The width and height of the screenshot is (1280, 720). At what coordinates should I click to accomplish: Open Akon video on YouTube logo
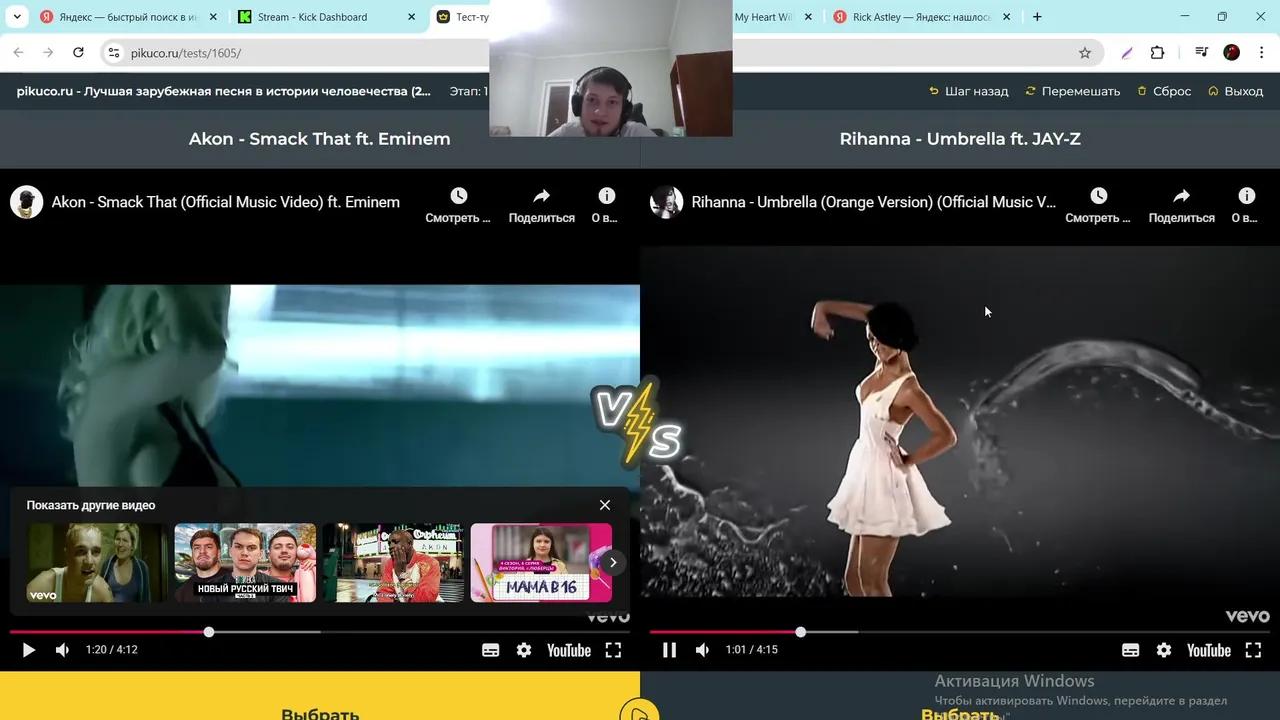569,650
